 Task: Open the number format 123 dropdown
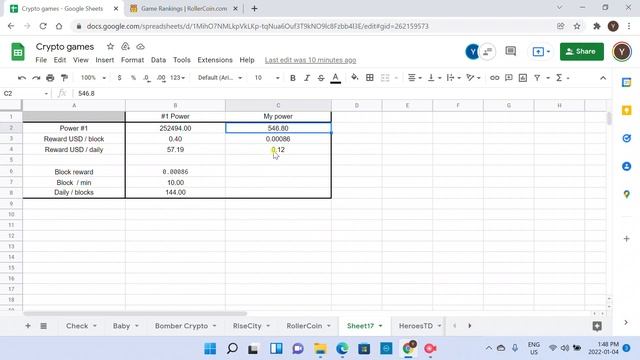tap(177, 78)
